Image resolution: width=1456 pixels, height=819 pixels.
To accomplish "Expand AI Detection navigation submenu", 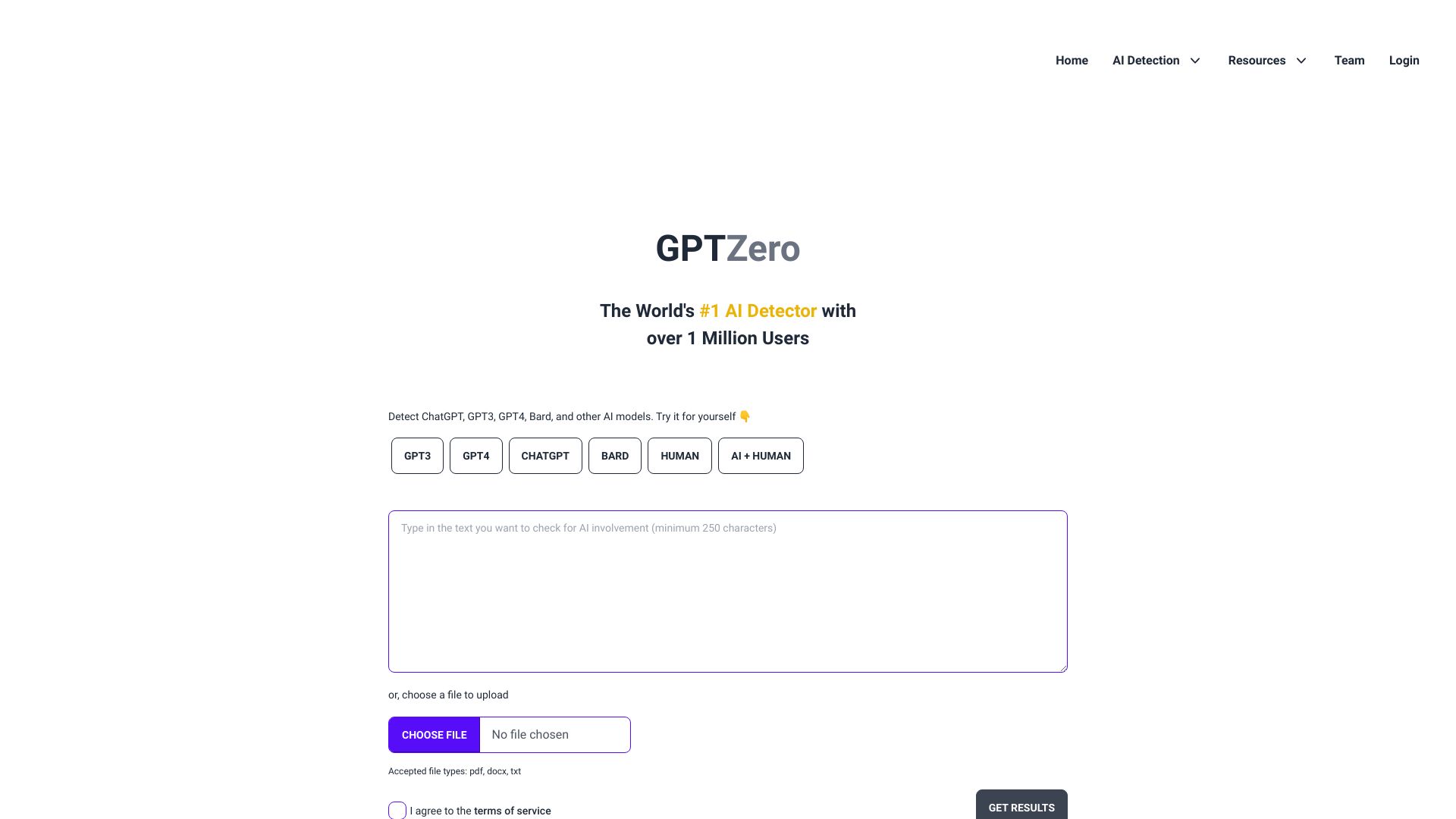I will [x=1195, y=60].
